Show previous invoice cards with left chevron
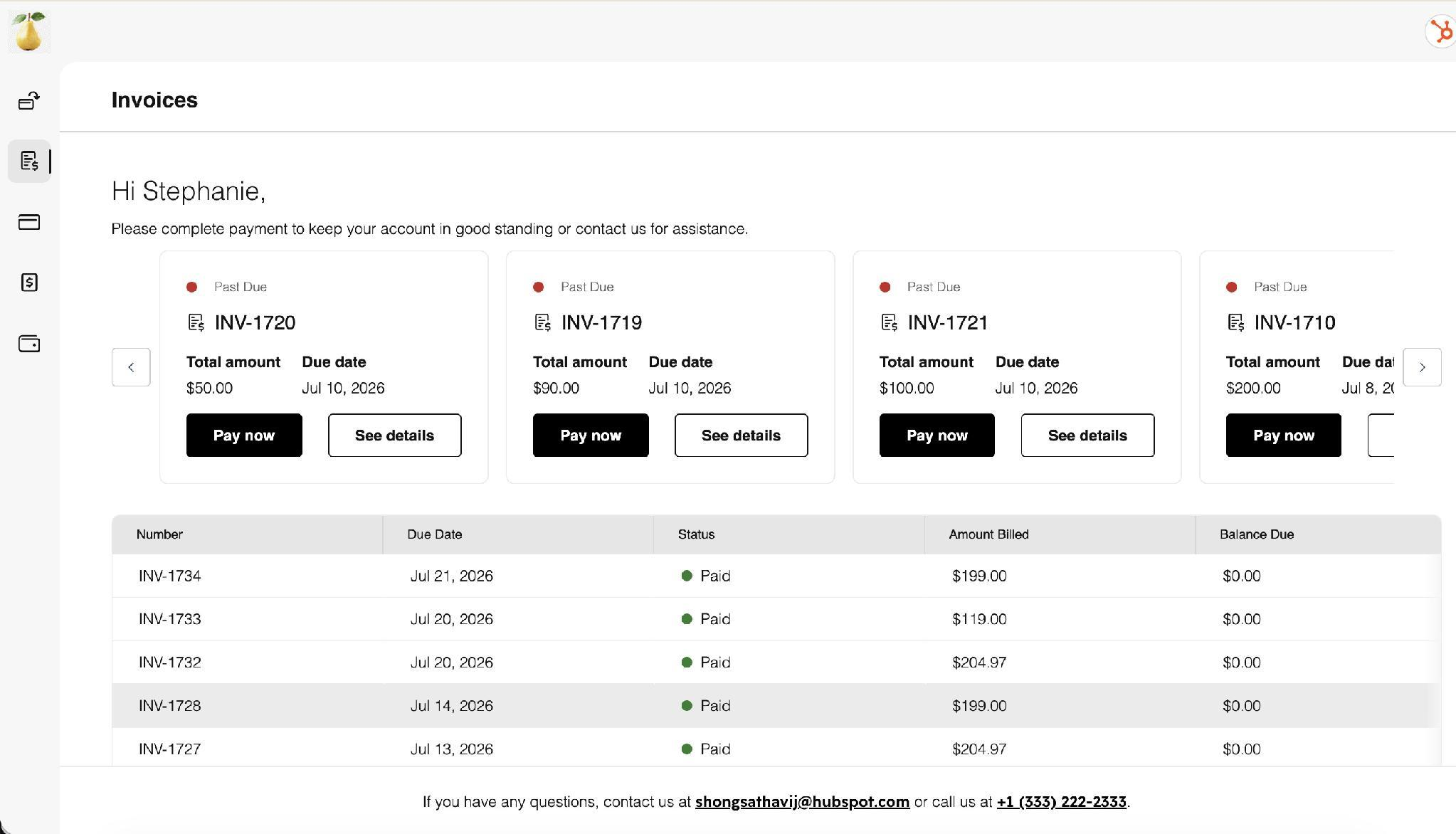The width and height of the screenshot is (1456, 834). [x=131, y=367]
